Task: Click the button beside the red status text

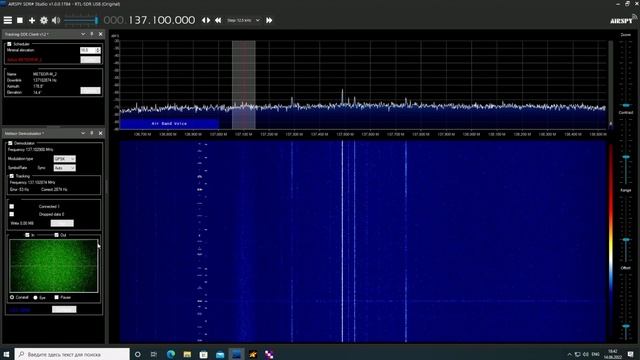Action: point(90,60)
